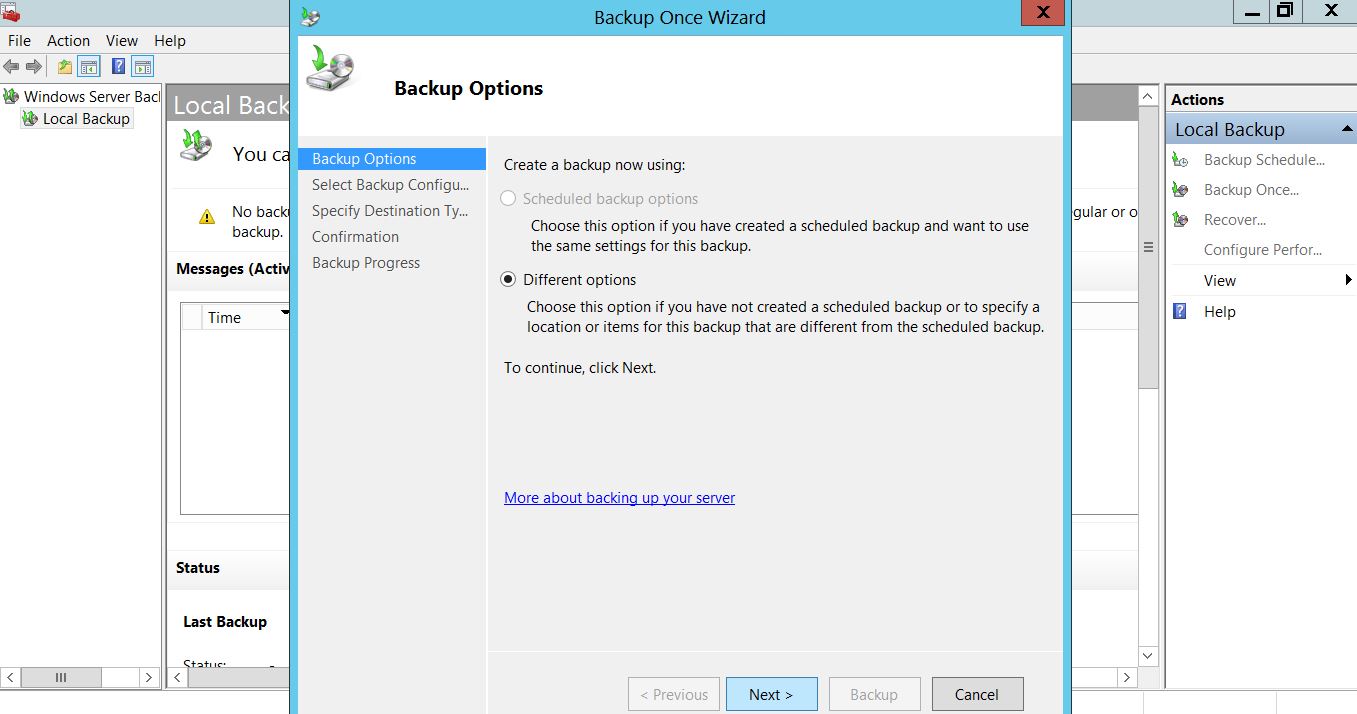The width and height of the screenshot is (1357, 714).
Task: Open the Action menu
Action: click(x=68, y=41)
